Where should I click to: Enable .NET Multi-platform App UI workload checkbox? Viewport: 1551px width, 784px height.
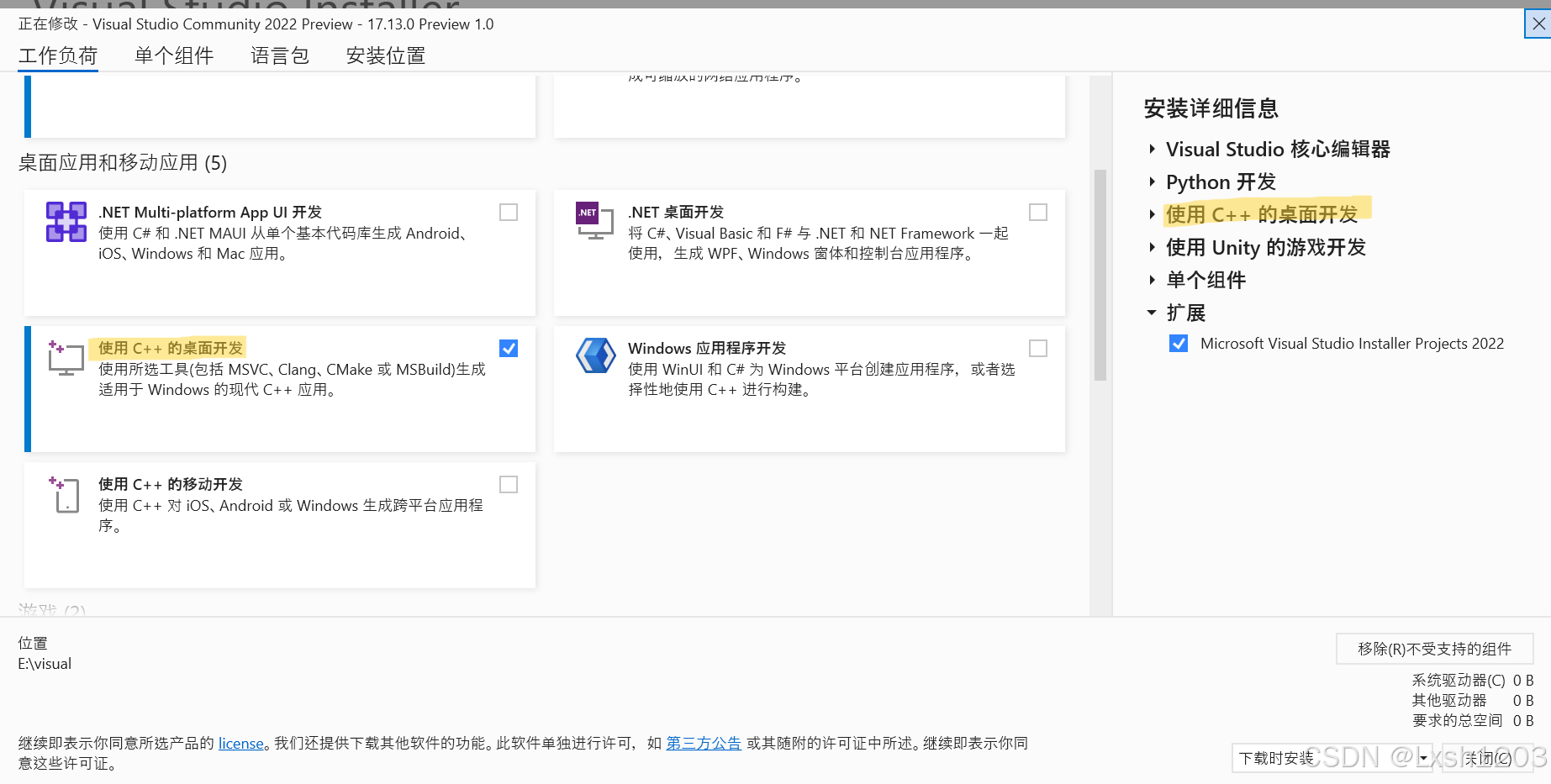tap(509, 213)
